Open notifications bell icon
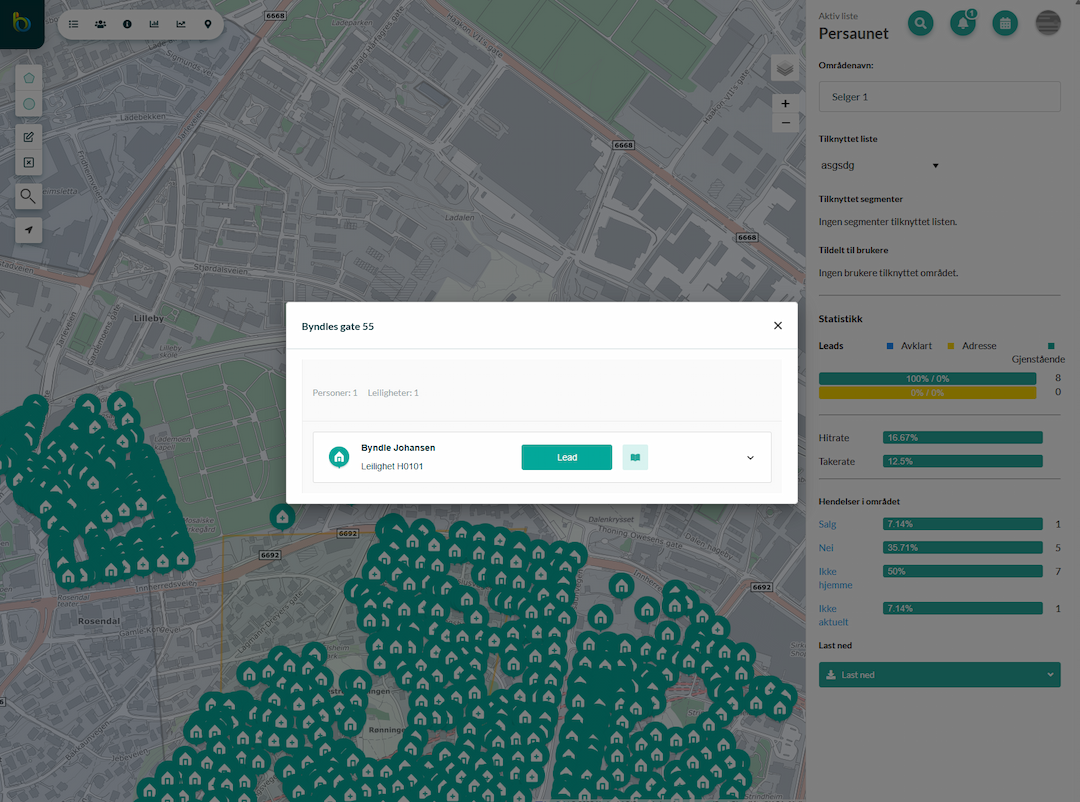This screenshot has width=1080, height=802. pyautogui.click(x=963, y=24)
